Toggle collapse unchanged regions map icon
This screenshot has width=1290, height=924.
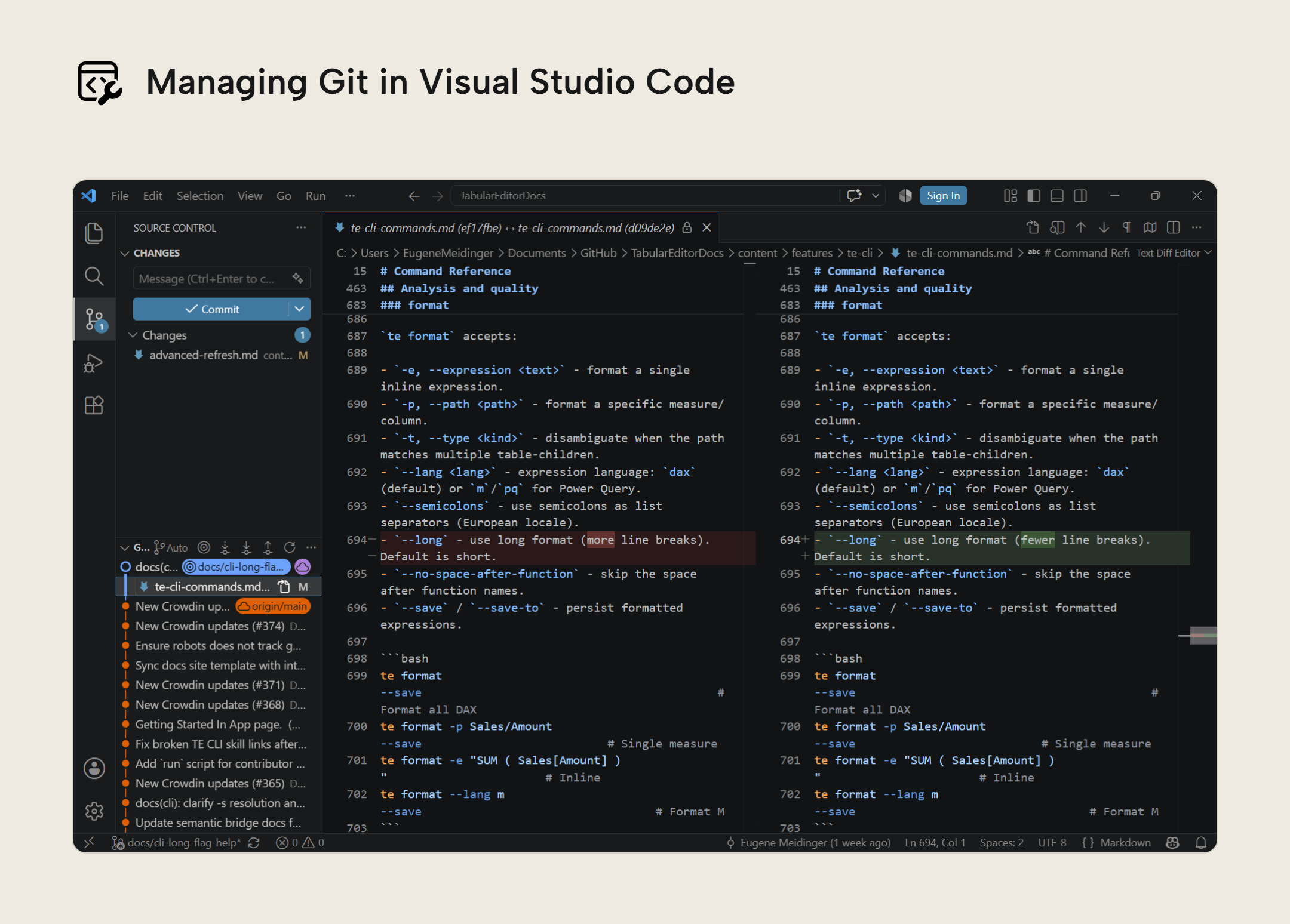1150,227
